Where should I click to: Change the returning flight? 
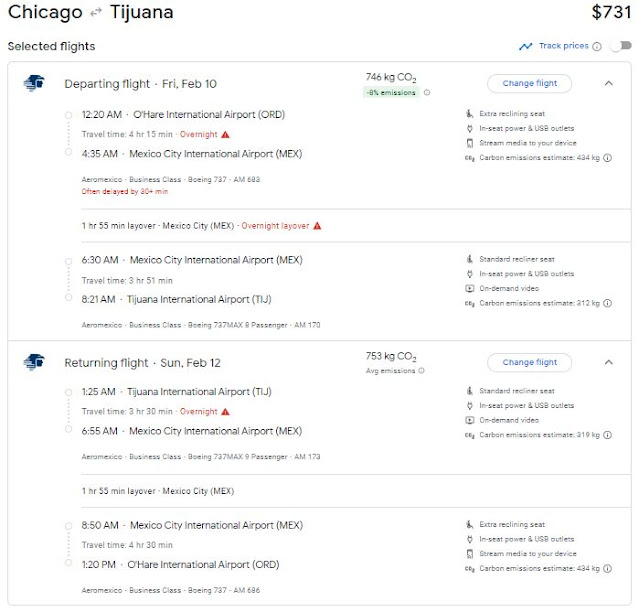pyautogui.click(x=528, y=362)
